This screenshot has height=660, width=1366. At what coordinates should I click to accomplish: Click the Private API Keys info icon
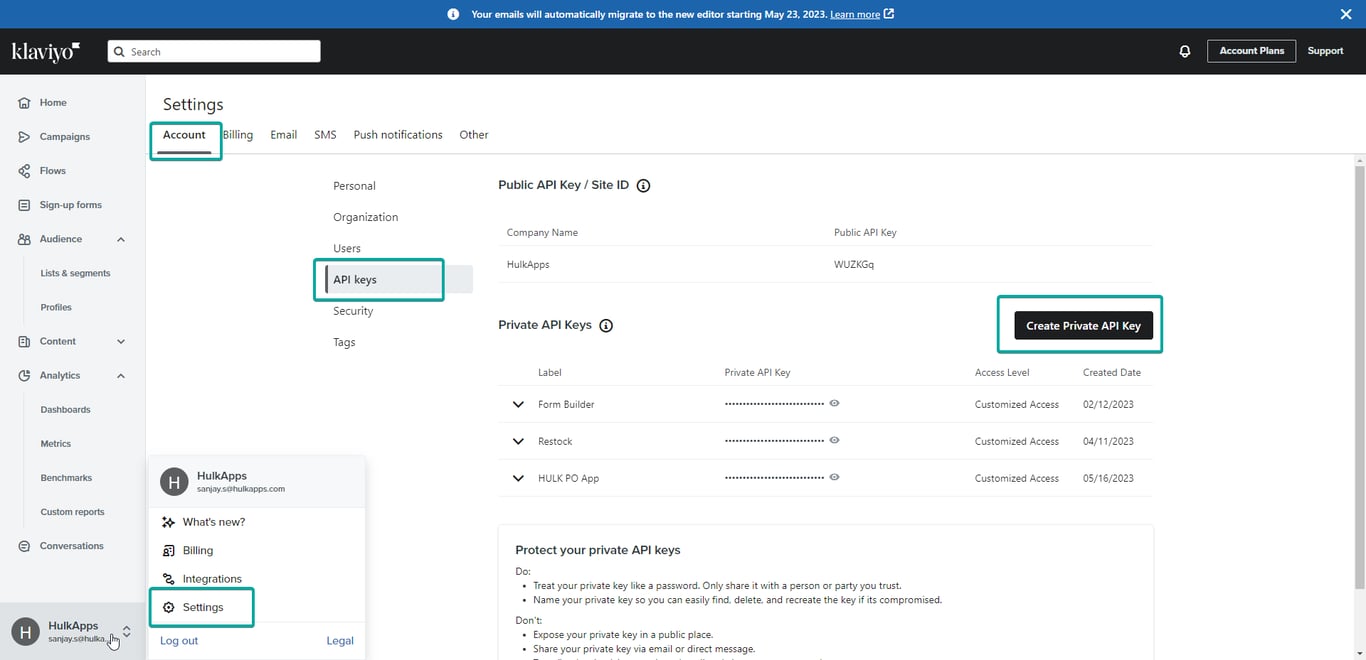coord(606,326)
